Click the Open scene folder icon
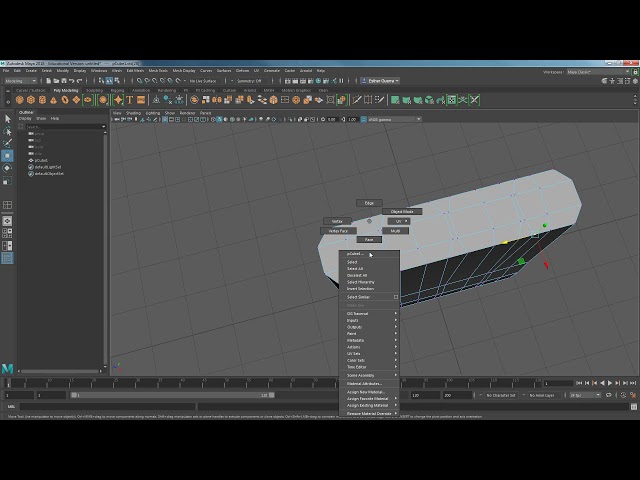The height and width of the screenshot is (480, 640). pyautogui.click(x=56, y=81)
